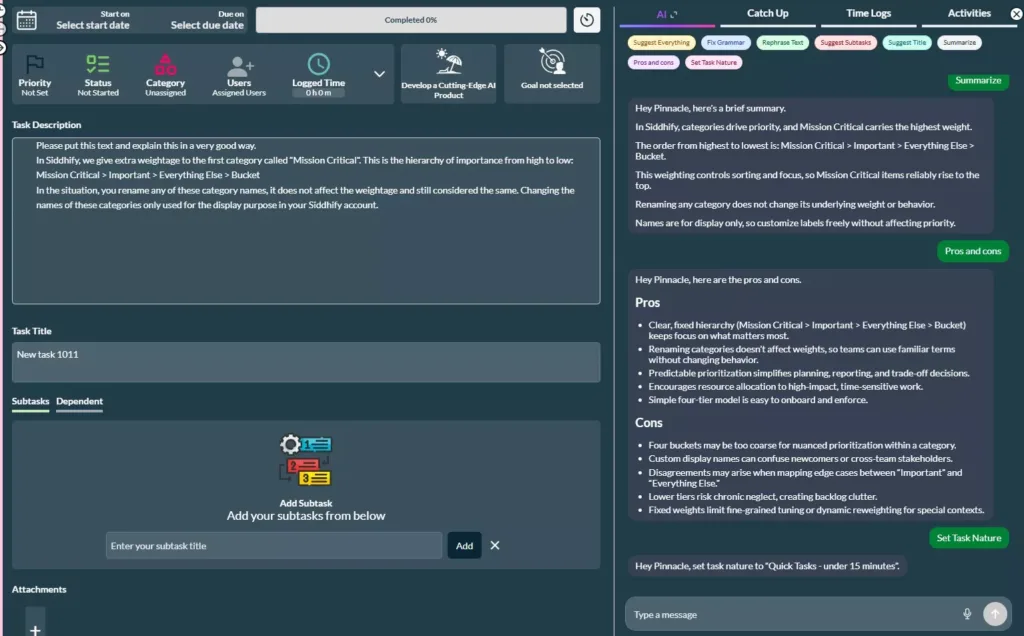Click the green Pros and cons message bubble
The image size is (1024, 636).
(972, 251)
